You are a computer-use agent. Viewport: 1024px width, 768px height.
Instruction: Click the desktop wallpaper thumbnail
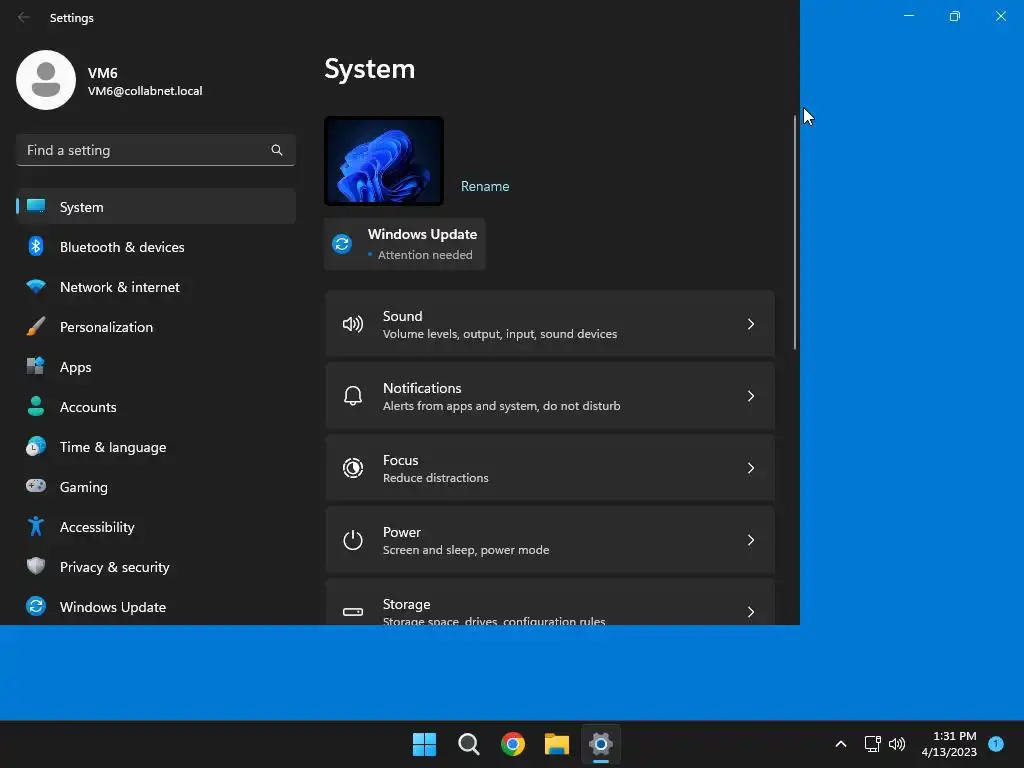[x=384, y=161]
